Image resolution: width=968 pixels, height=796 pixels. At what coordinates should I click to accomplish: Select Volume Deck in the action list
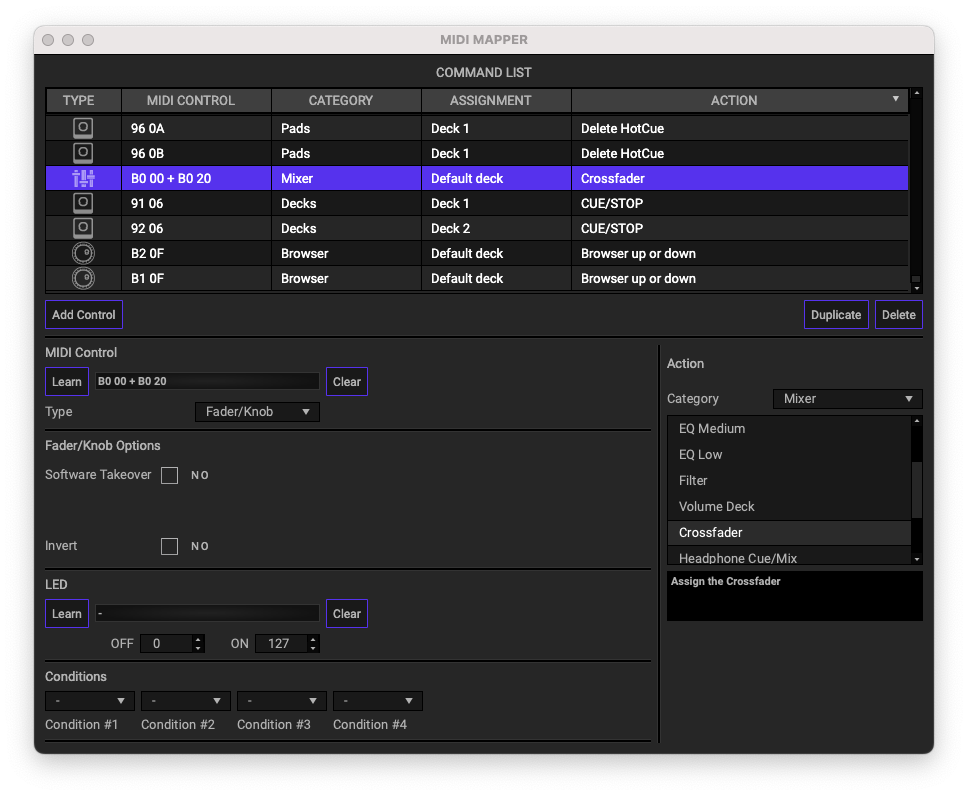point(716,506)
